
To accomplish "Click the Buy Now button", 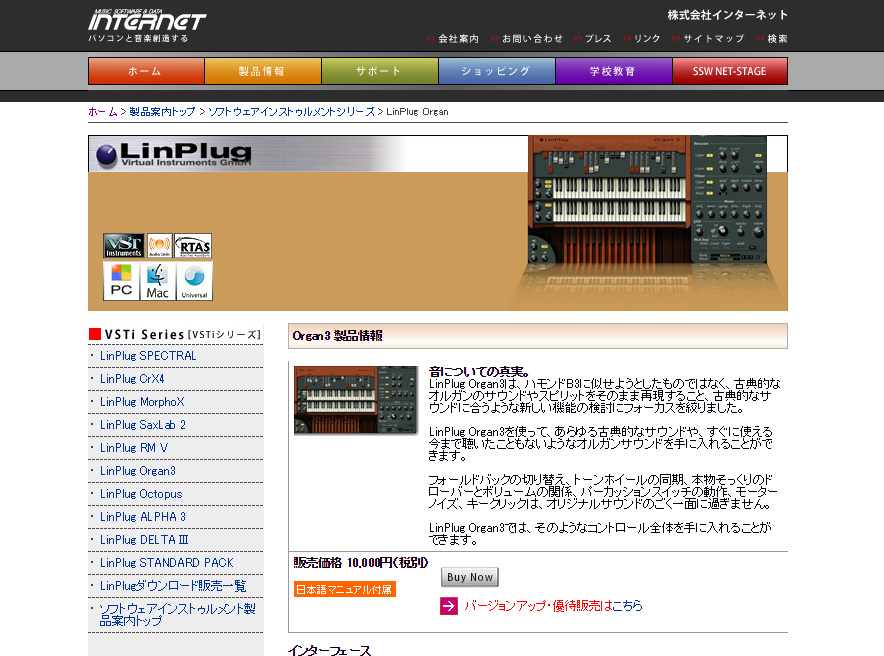I will 470,577.
